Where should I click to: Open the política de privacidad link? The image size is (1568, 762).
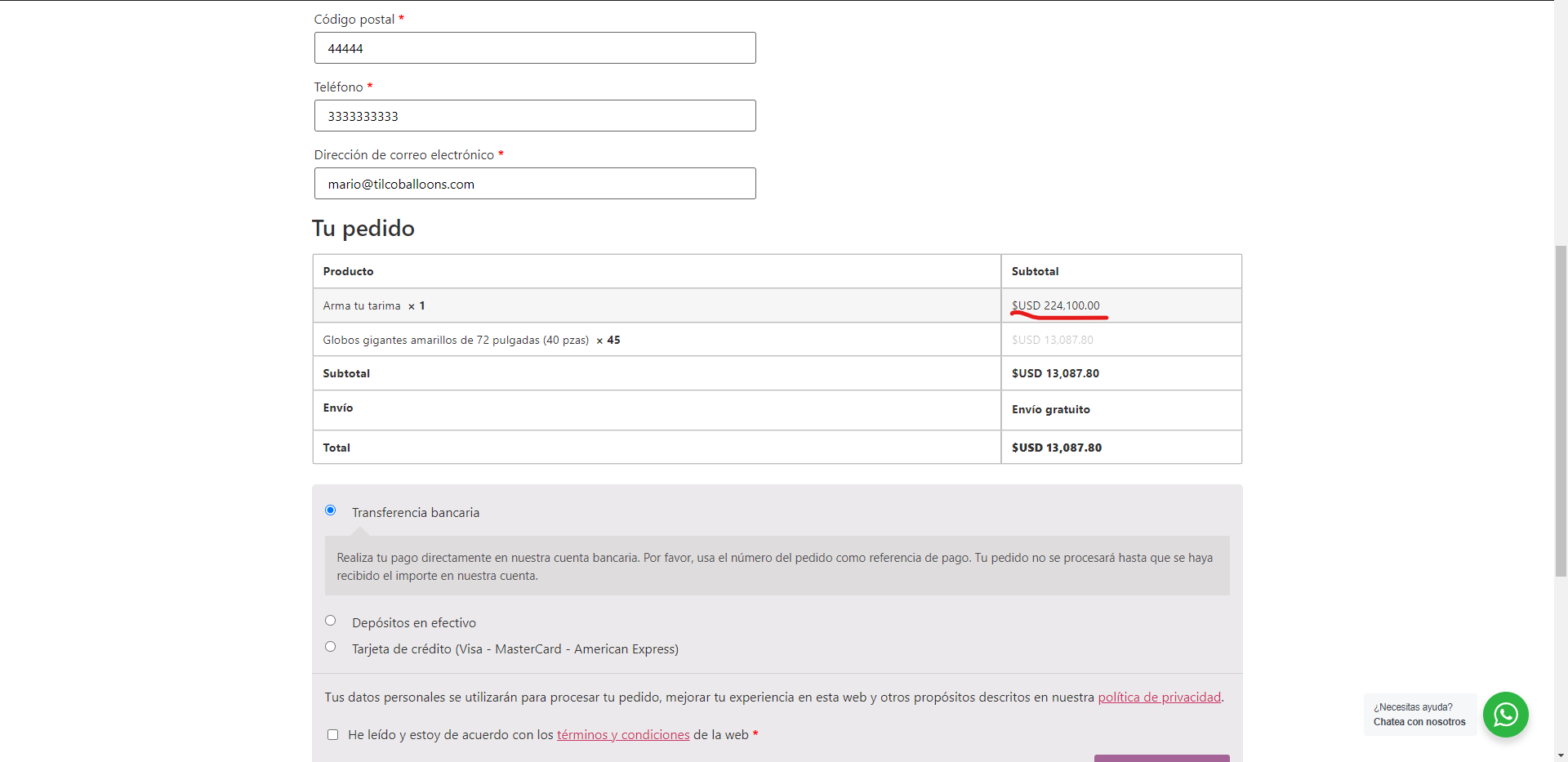click(x=1159, y=697)
